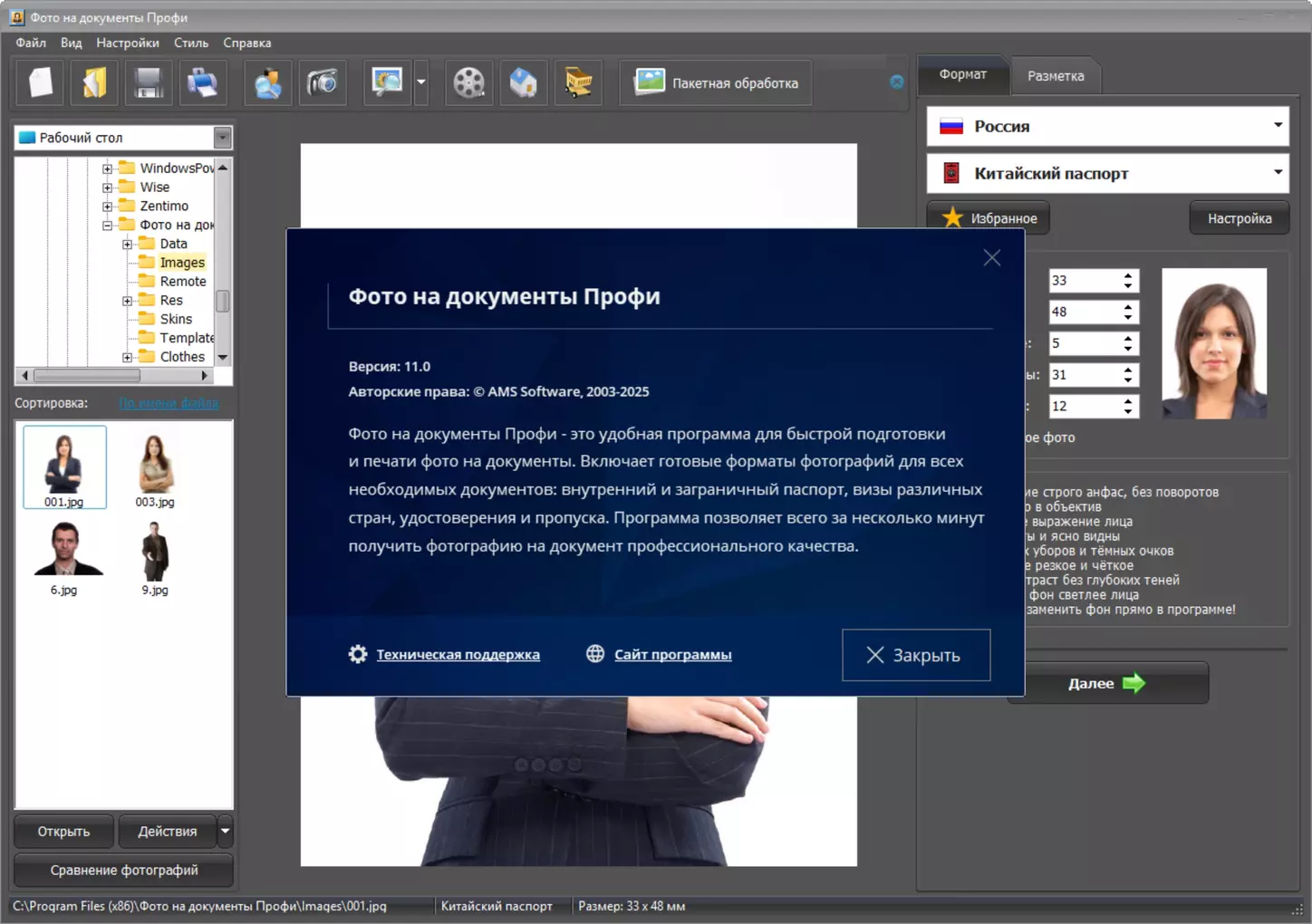Open the Стиль menu

tap(191, 43)
